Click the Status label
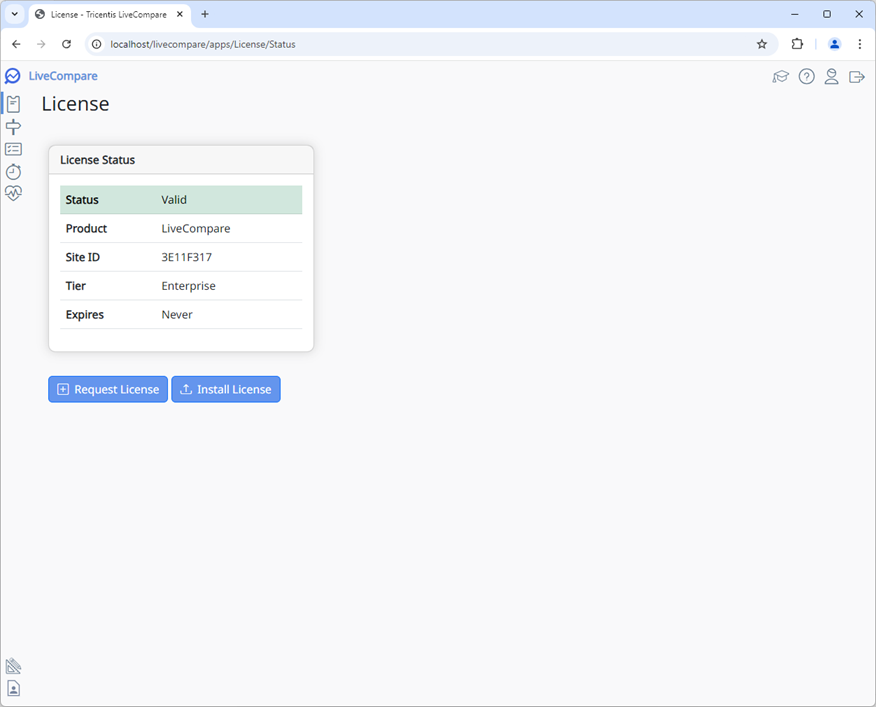Viewport: 876px width, 707px height. tap(82, 200)
